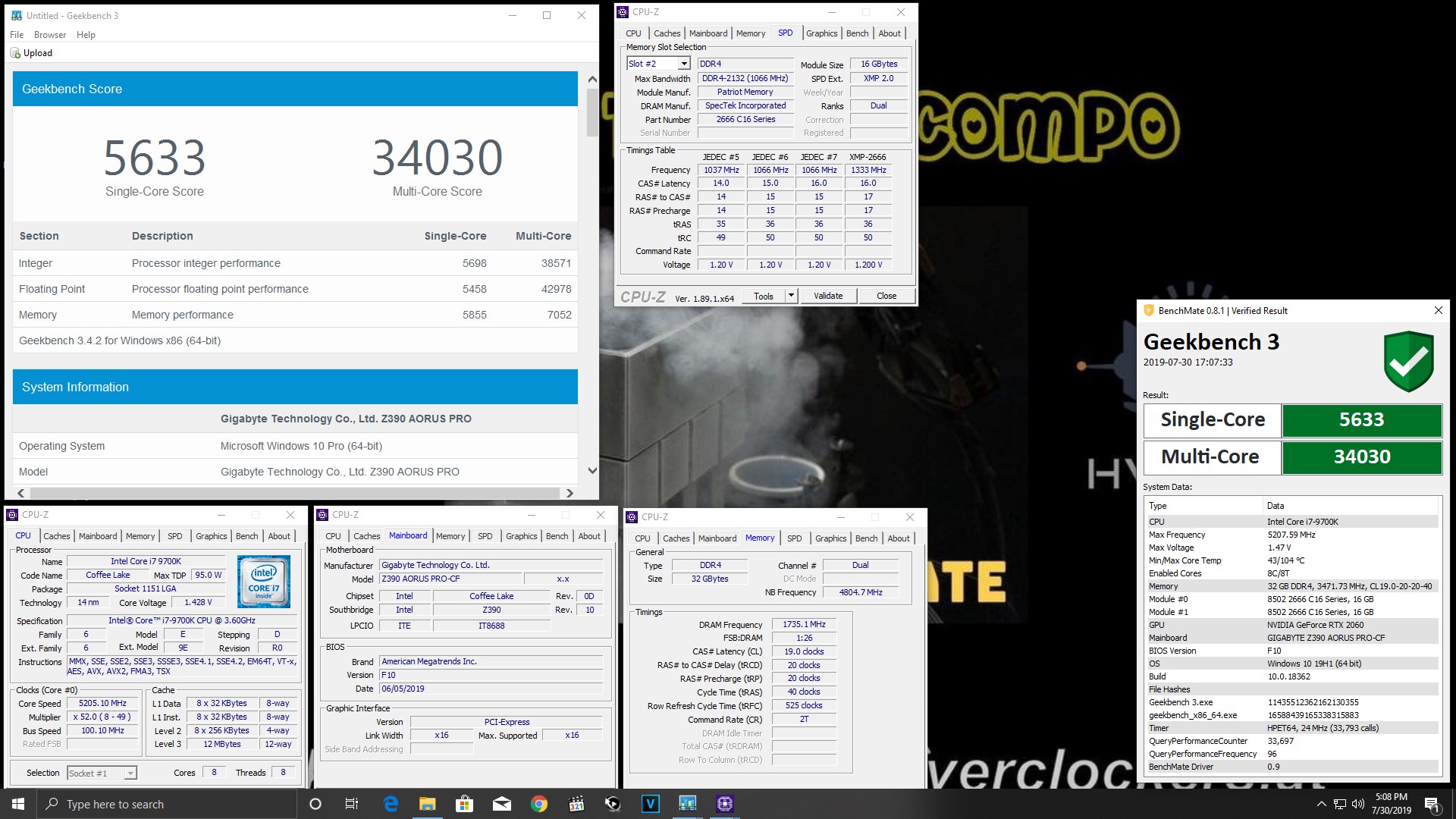1456x819 pixels.
Task: Open Graphics tab in CPU-Z Mainboard window
Action: 522,536
